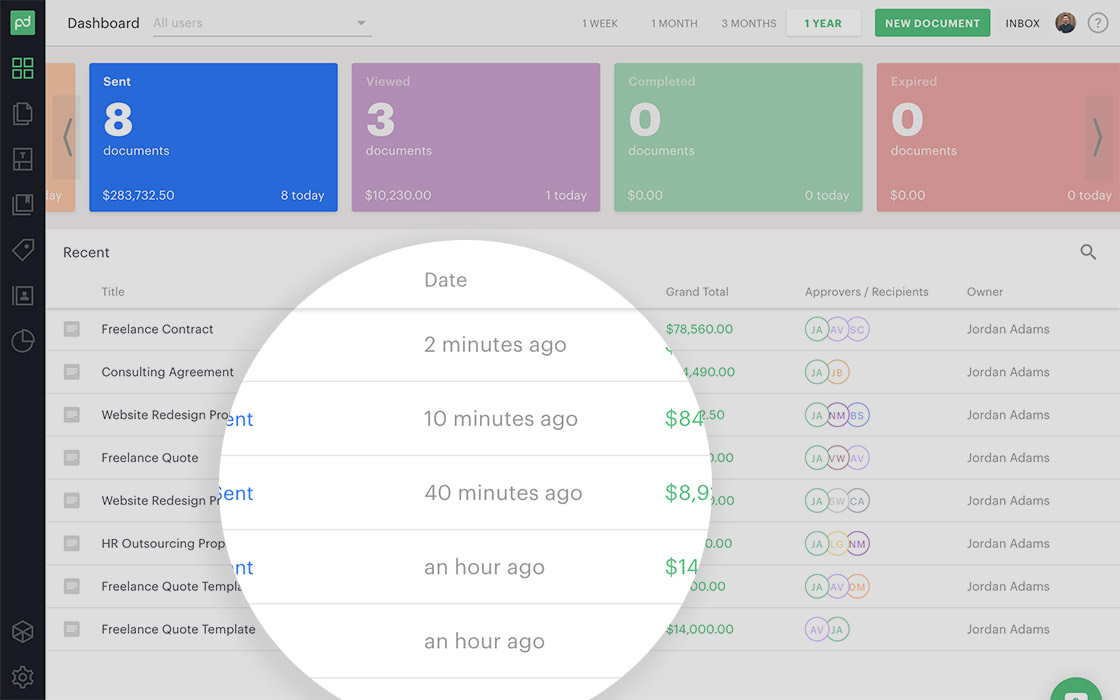Show next status cards with right chevron
The height and width of the screenshot is (700, 1120).
coord(1098,137)
